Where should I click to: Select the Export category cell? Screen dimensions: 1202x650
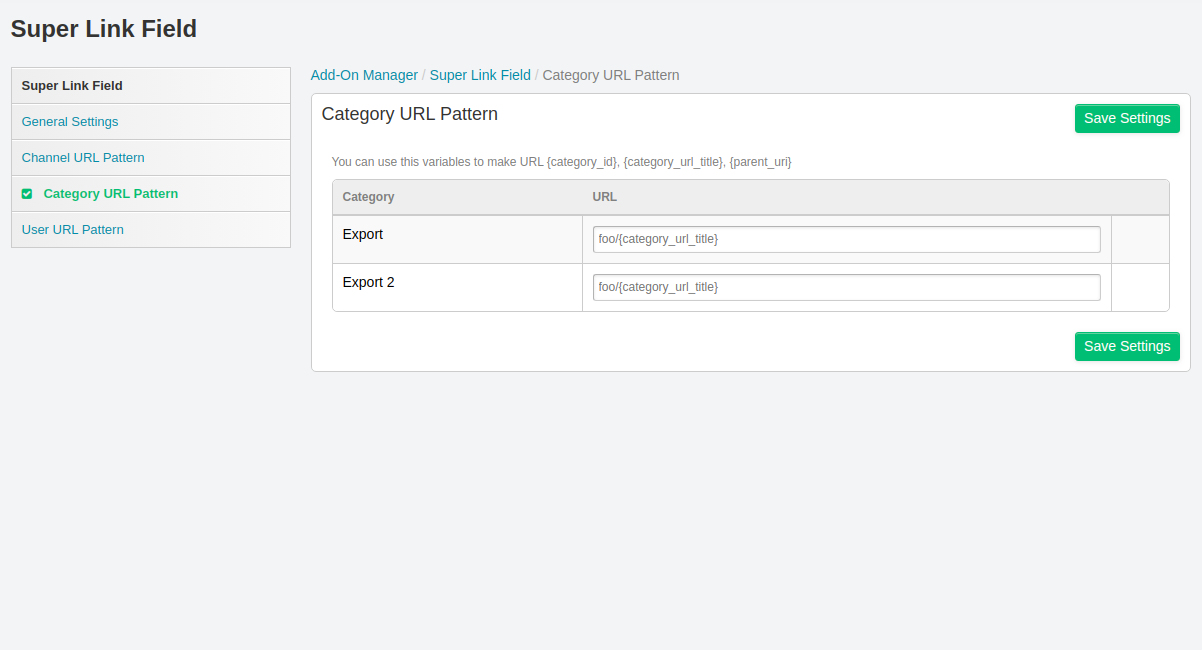tap(458, 240)
